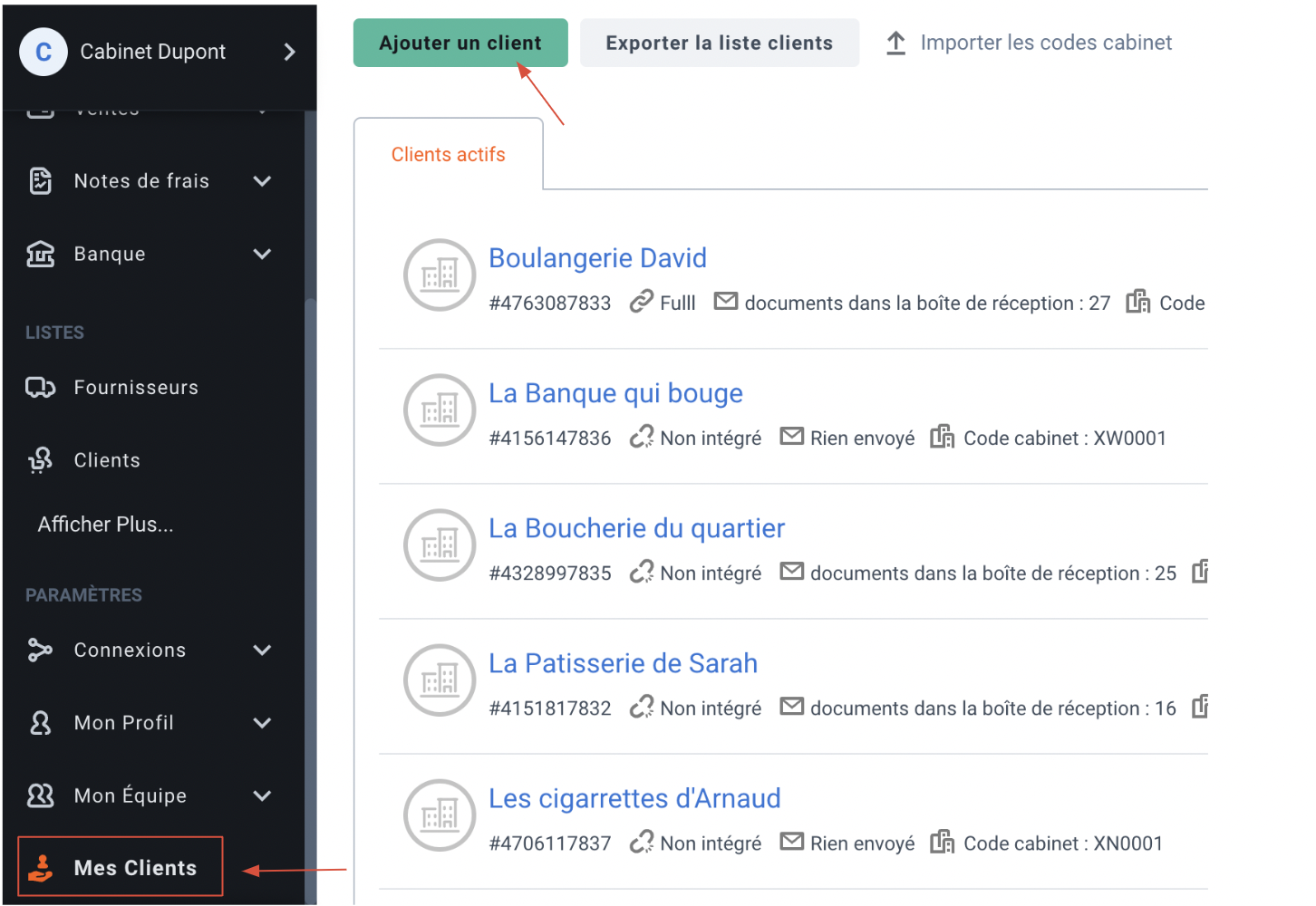The width and height of the screenshot is (1316, 906).
Task: Click La Patisserie de Sarah company avatar
Action: point(440,680)
